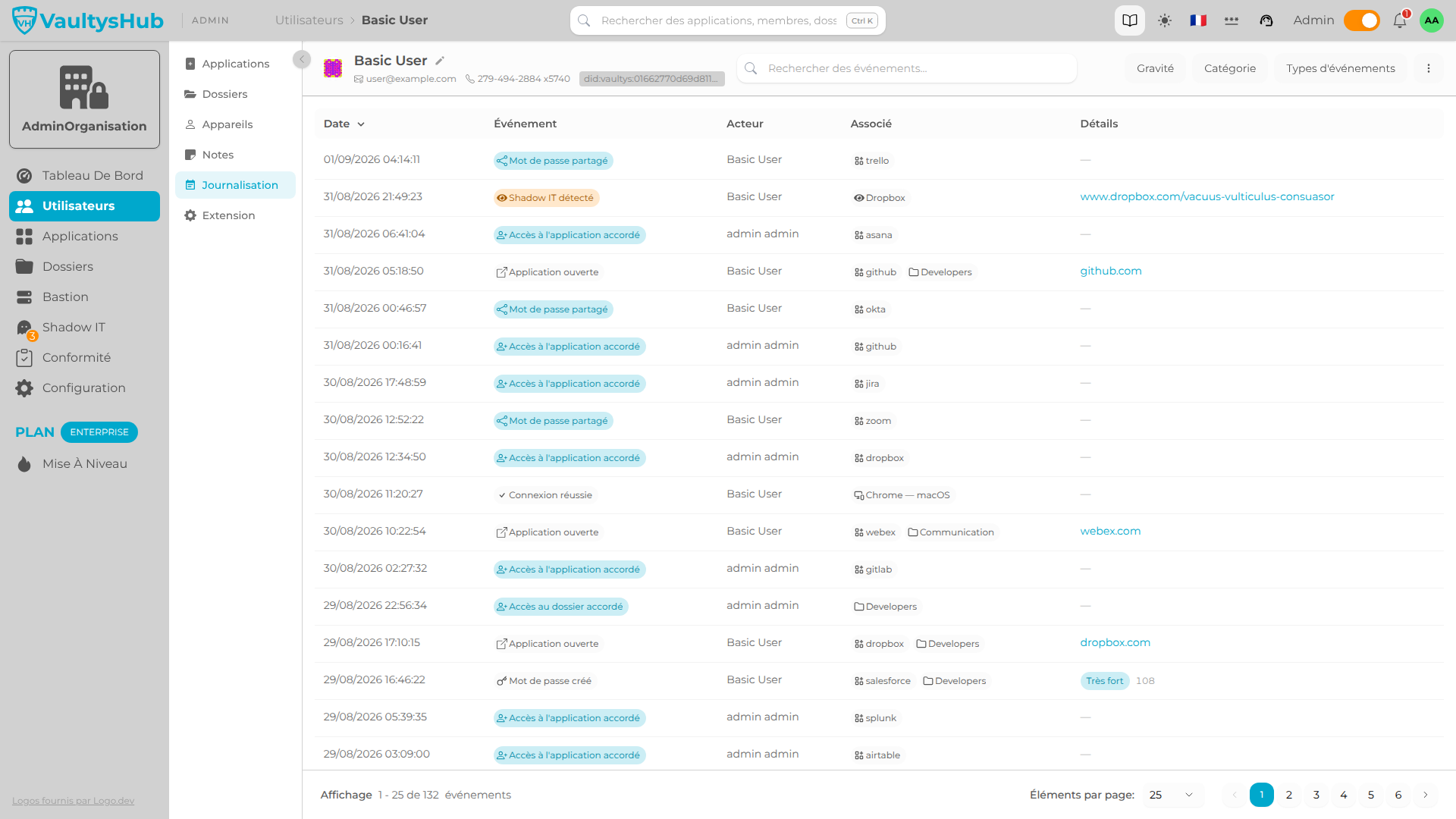Screen dimensions: 1456x819
Task: Go to previous page arrow
Action: (1235, 795)
